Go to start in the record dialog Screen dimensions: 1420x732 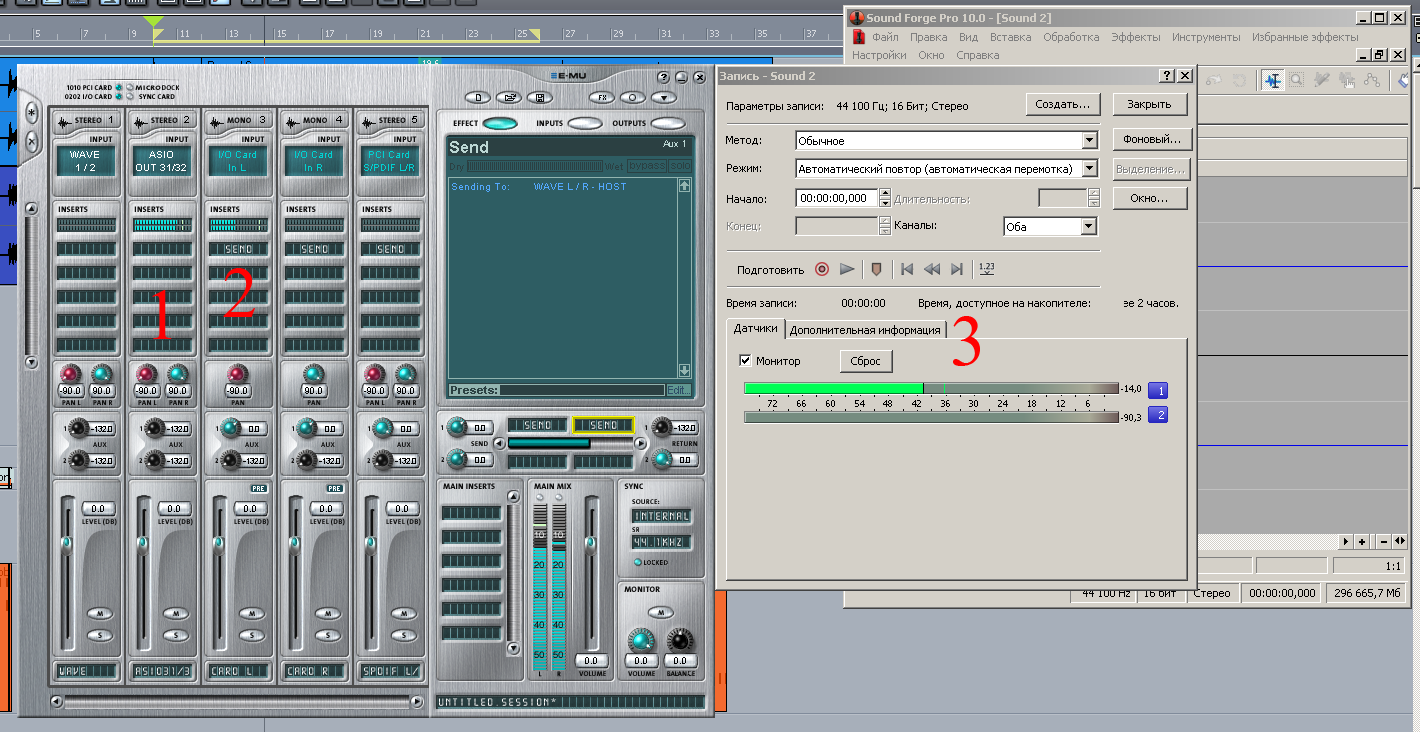[907, 269]
